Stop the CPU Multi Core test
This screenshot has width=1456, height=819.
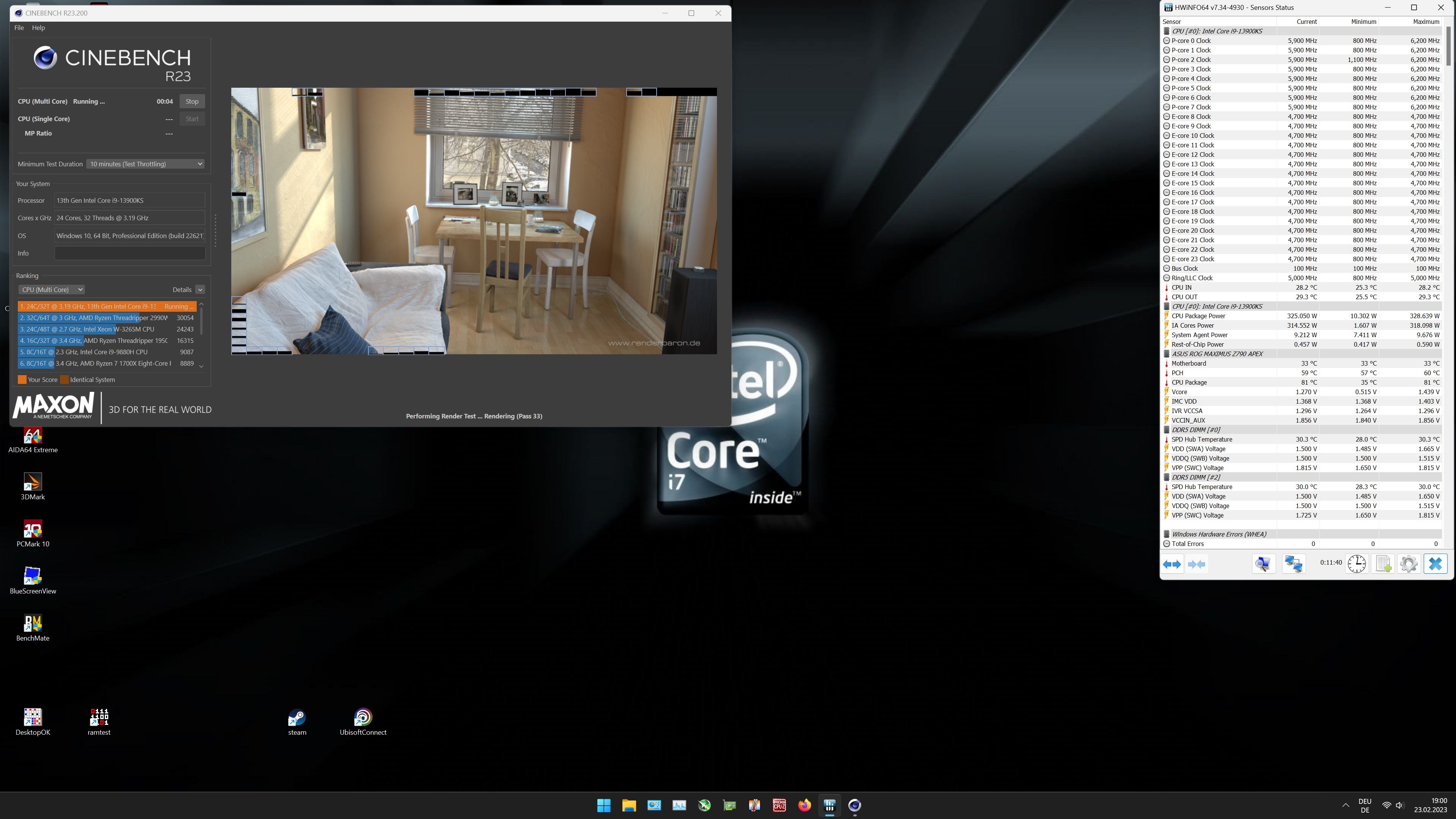(x=192, y=101)
